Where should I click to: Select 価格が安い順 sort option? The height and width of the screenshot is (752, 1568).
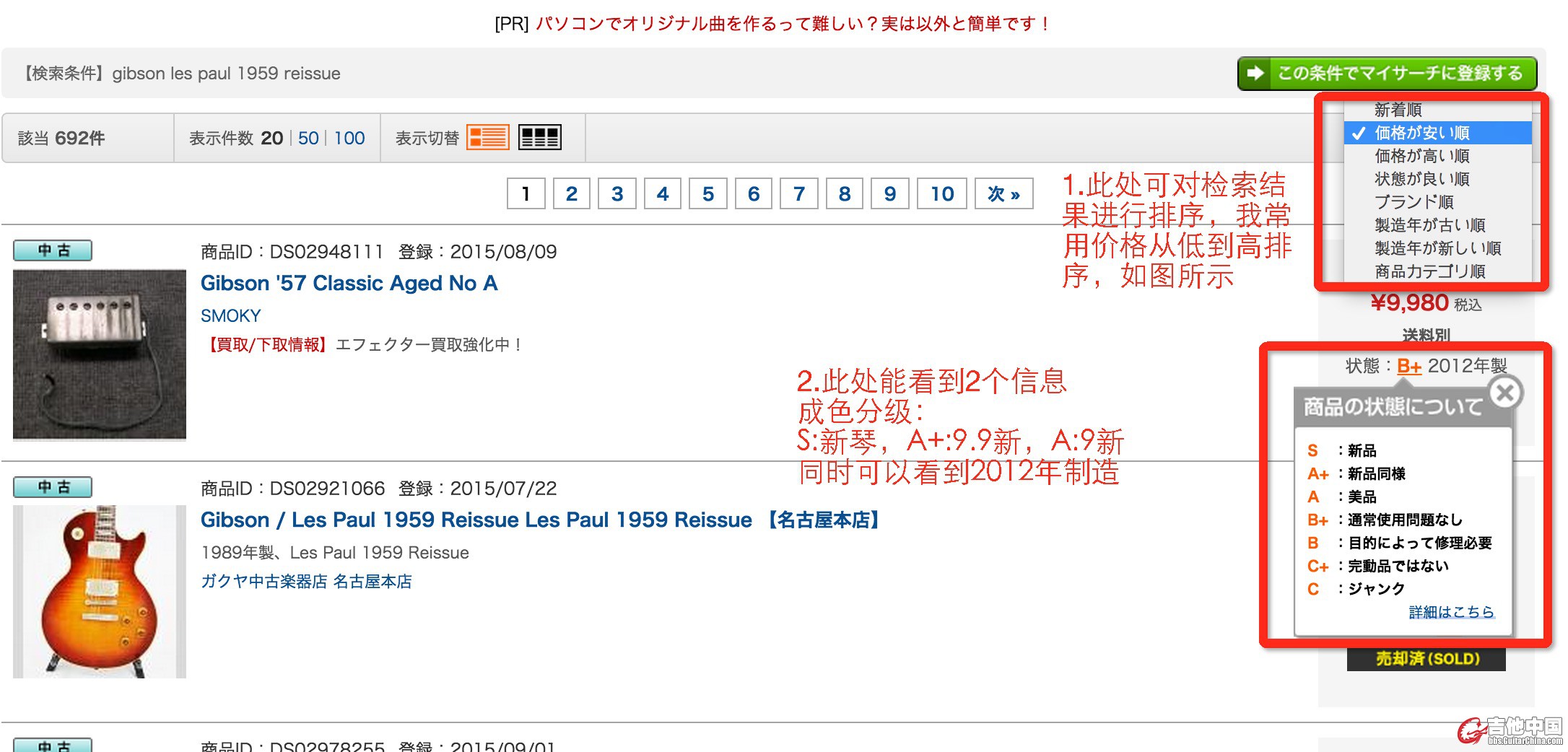[1421, 133]
